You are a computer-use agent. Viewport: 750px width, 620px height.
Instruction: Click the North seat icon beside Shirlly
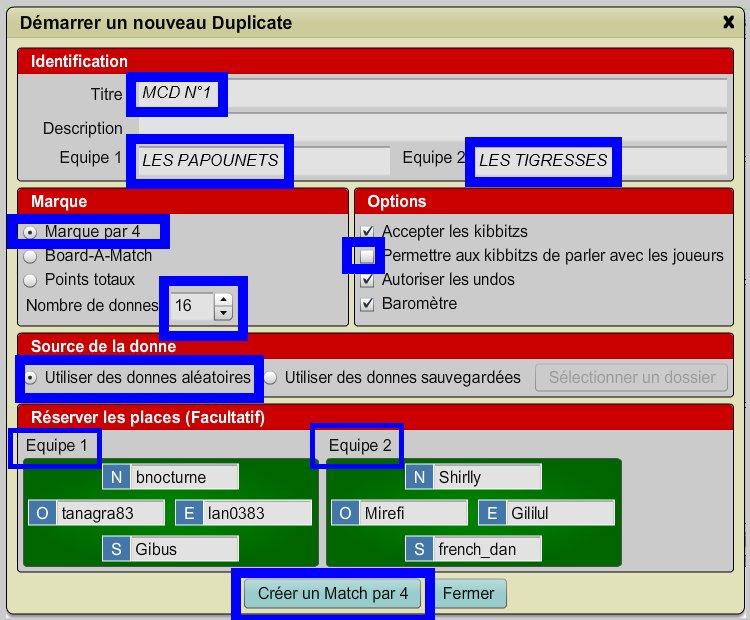click(x=420, y=478)
